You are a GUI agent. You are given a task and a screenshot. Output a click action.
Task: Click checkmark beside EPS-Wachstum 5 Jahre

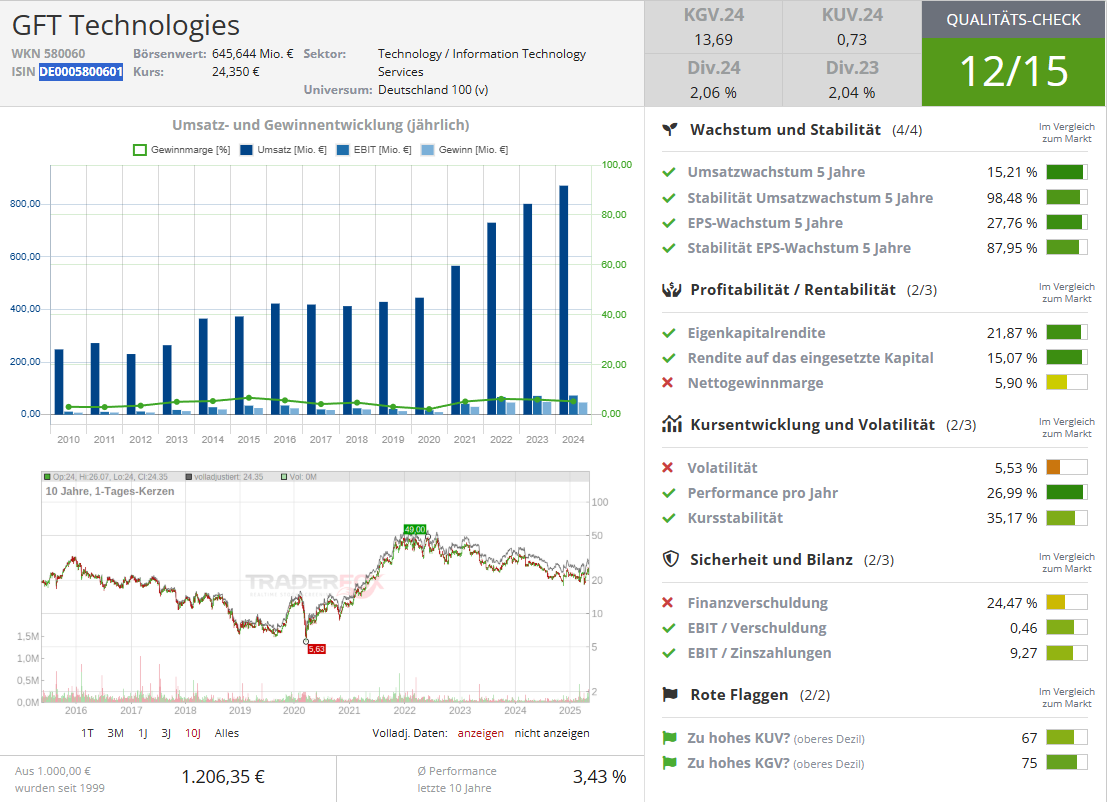pyautogui.click(x=669, y=223)
